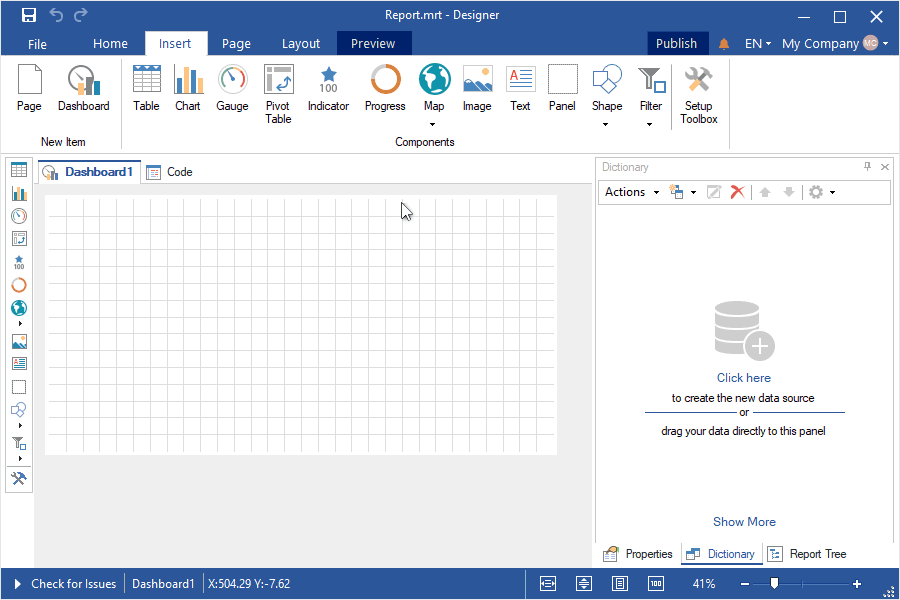Set zoom to 100 percent icon
Screen dimensions: 900x600
pos(656,584)
